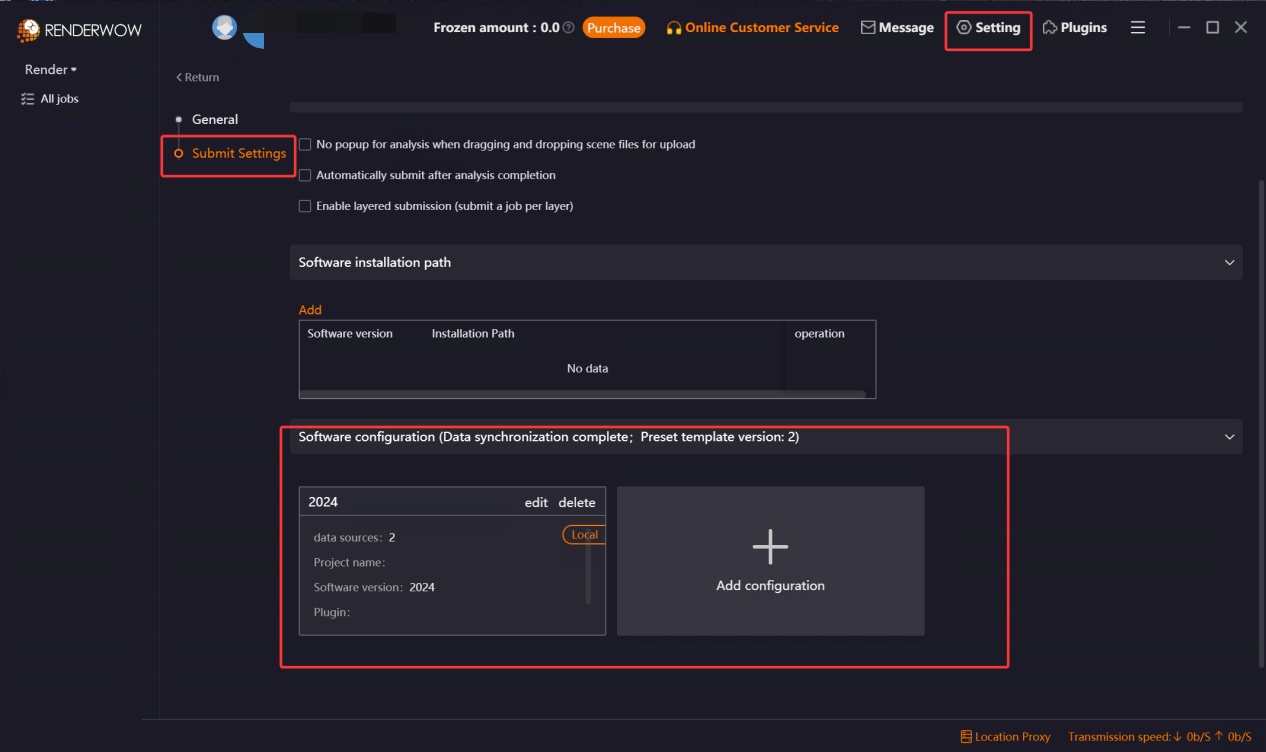1266x752 pixels.
Task: Enable no popup for analysis checkbox
Action: pyautogui.click(x=305, y=144)
